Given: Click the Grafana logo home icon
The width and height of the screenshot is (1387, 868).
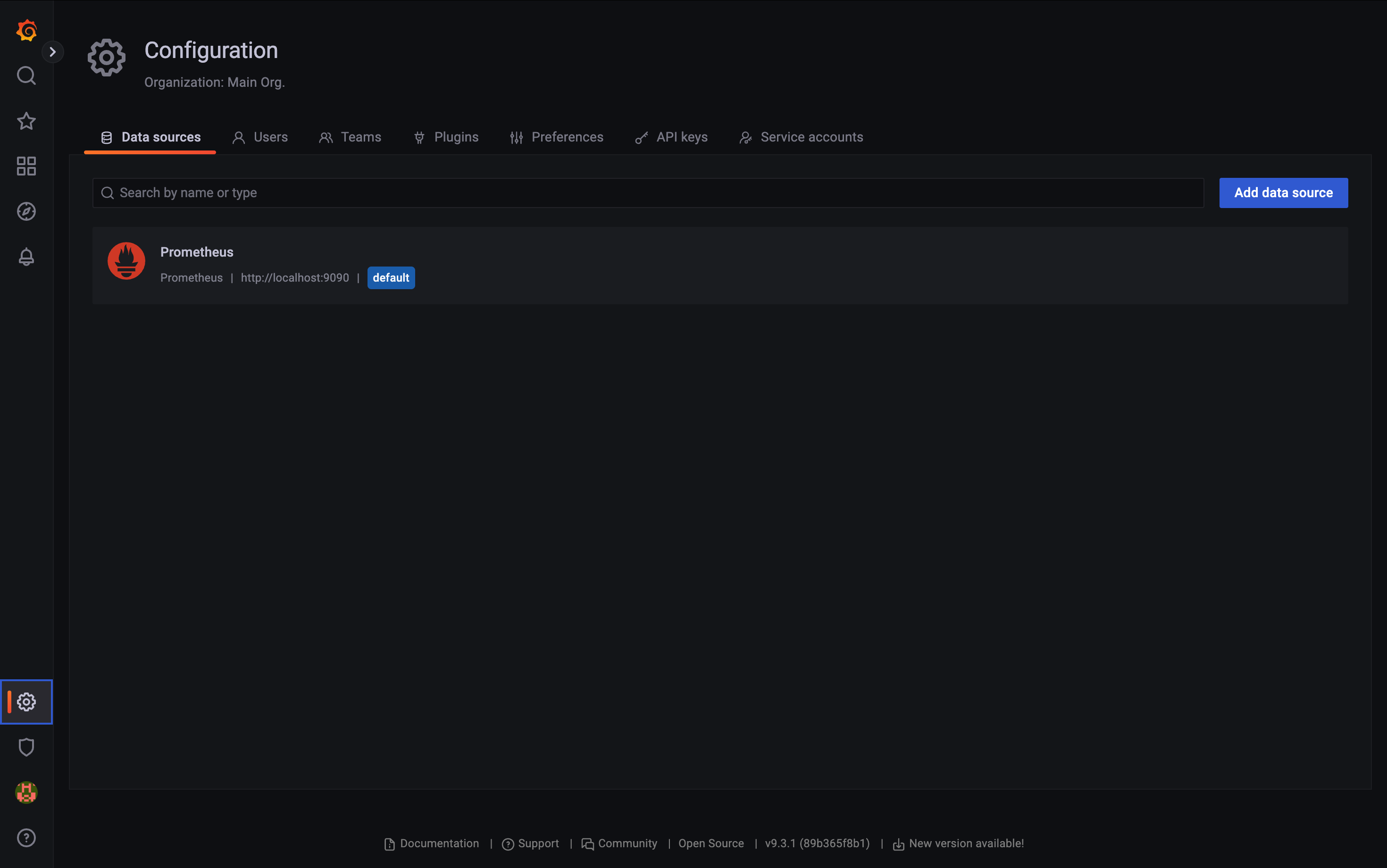Looking at the screenshot, I should [x=26, y=30].
